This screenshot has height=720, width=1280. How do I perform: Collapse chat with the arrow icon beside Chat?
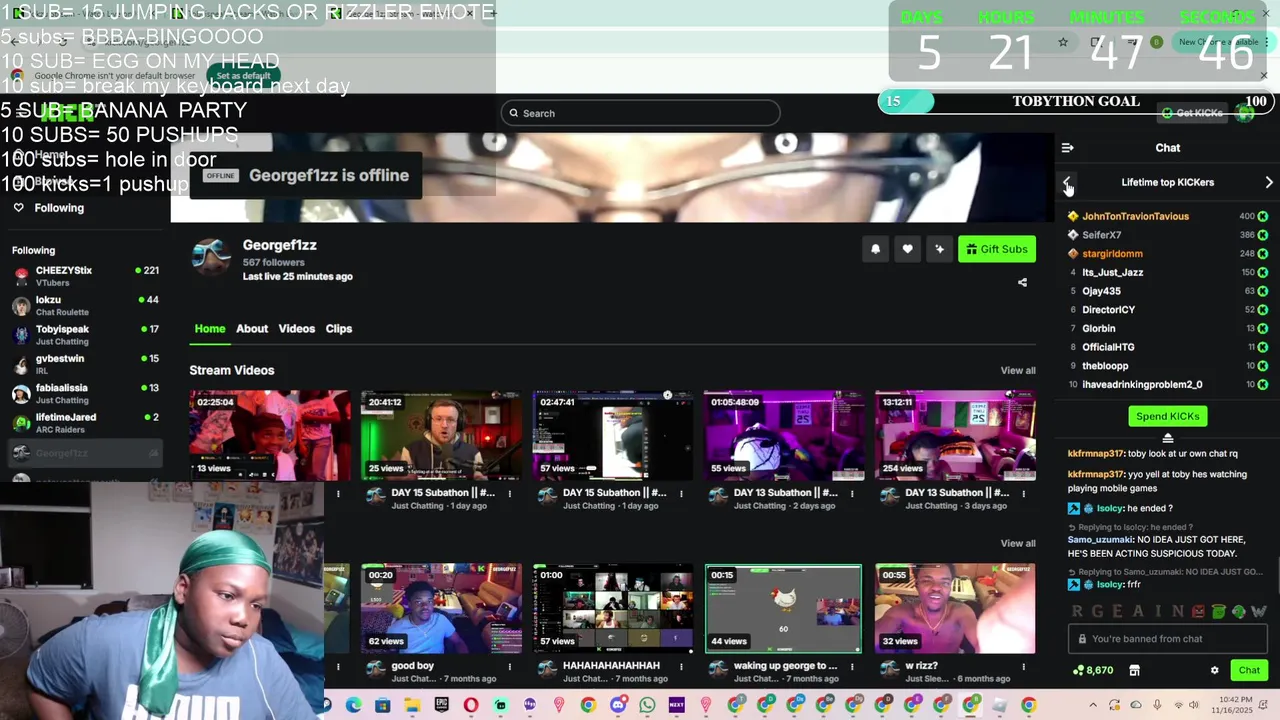click(1067, 148)
